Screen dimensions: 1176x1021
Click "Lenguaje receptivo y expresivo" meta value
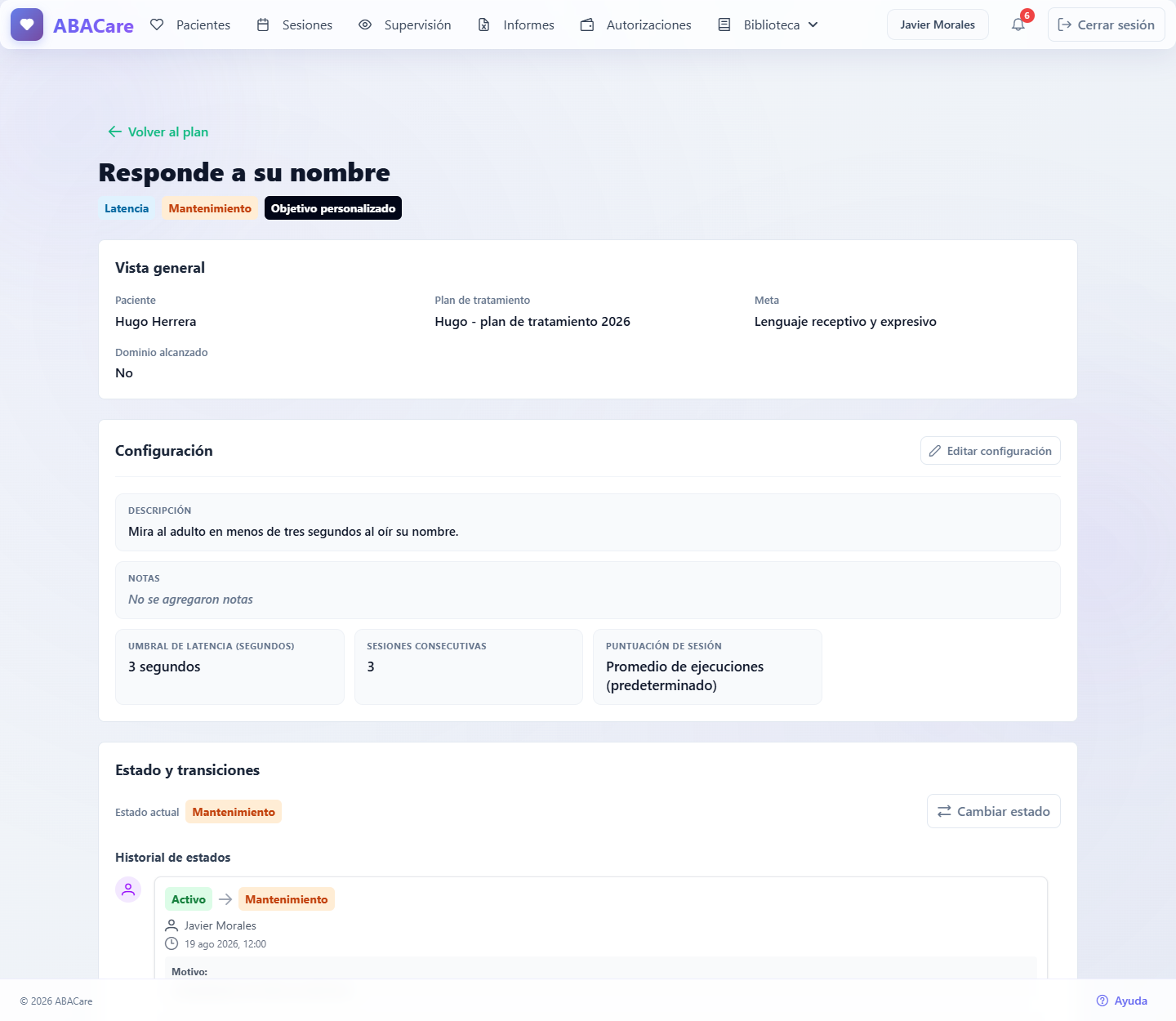(x=845, y=321)
